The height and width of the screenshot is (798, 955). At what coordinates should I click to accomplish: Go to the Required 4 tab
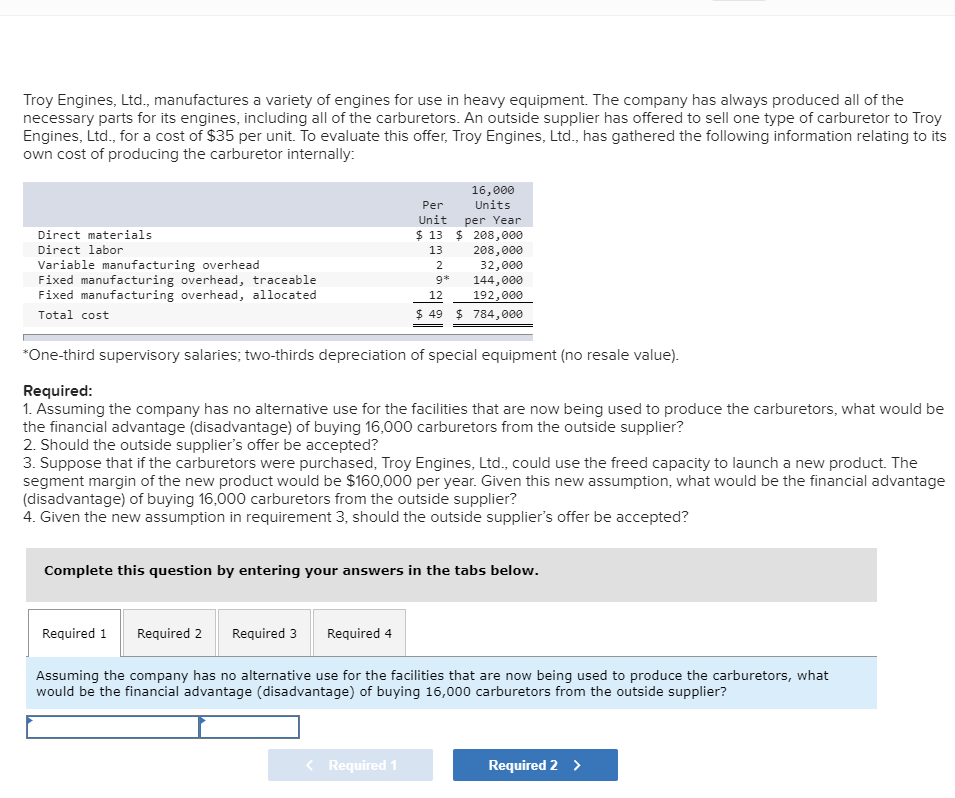coord(359,633)
